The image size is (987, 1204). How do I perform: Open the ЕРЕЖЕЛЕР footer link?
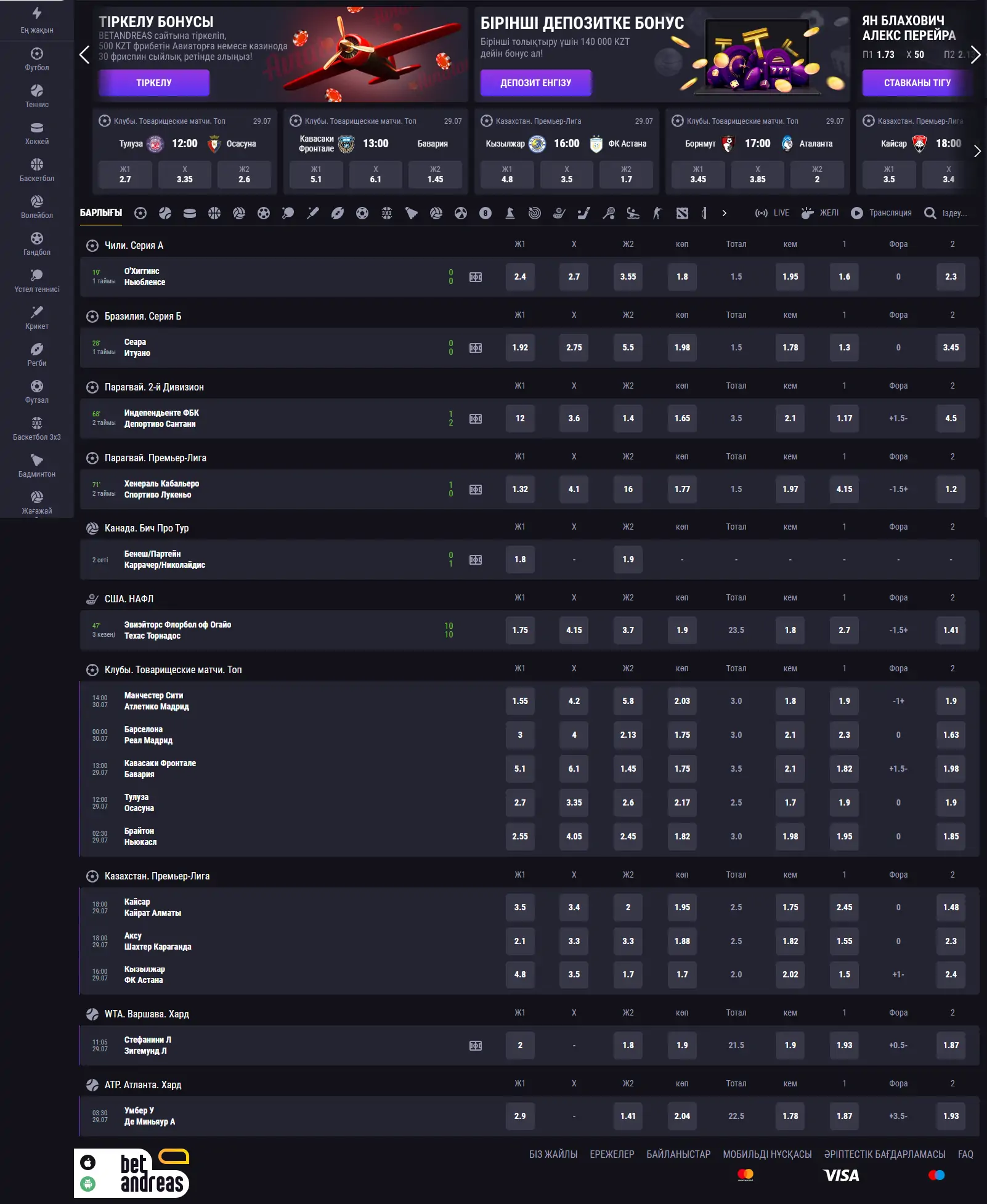tap(612, 1154)
